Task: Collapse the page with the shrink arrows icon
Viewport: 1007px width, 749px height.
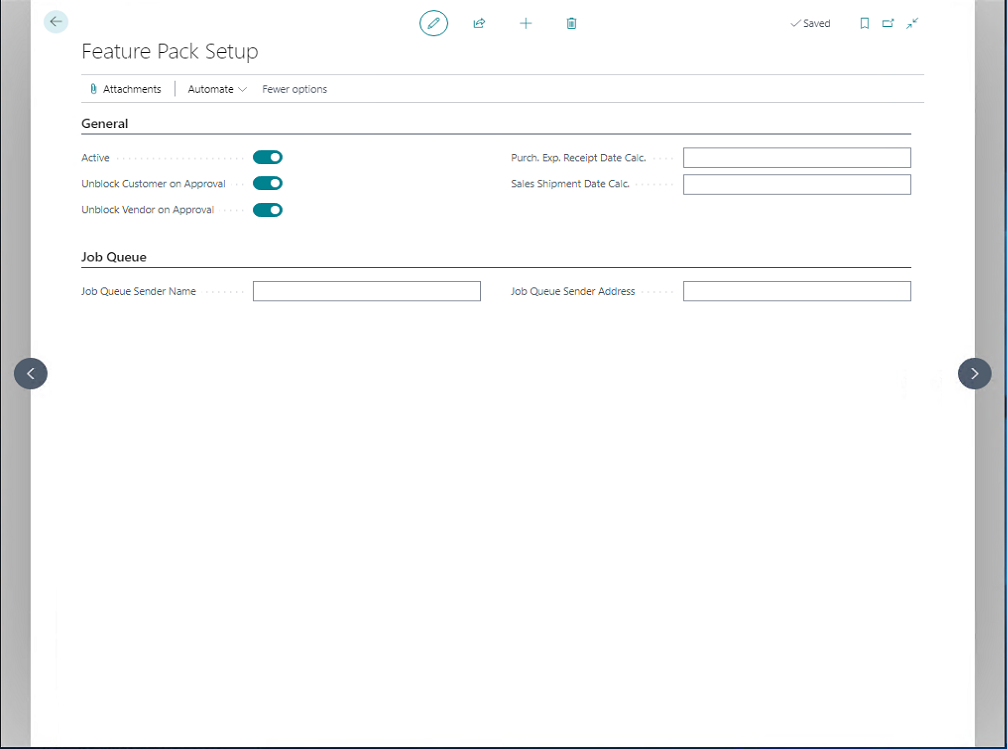Action: (912, 23)
